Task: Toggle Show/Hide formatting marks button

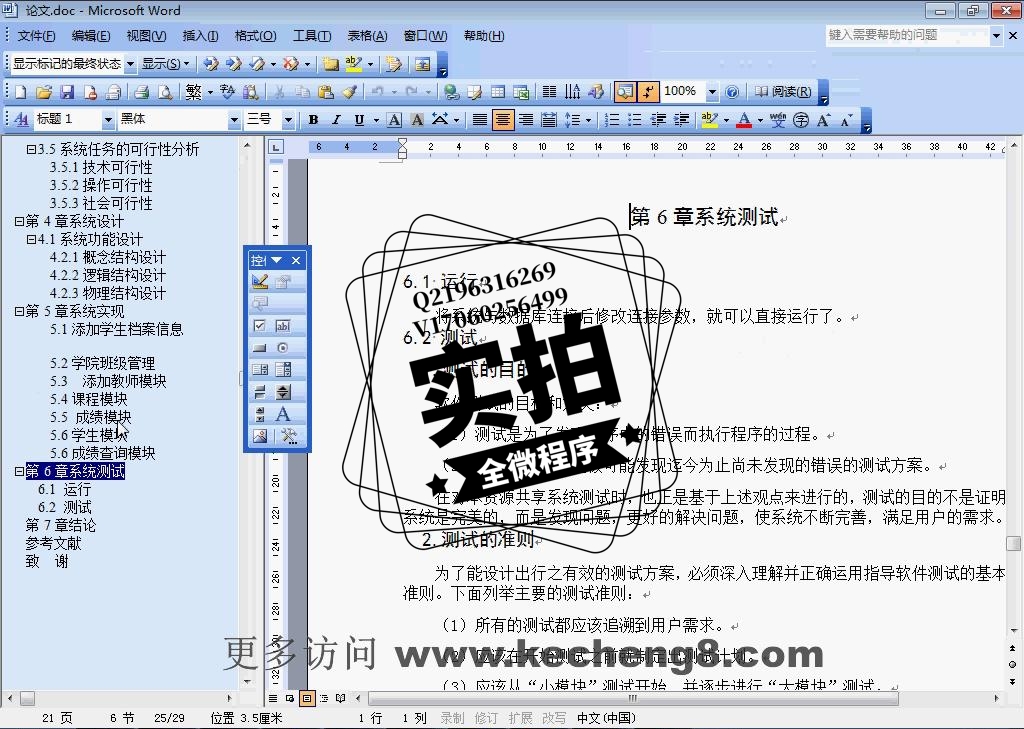Action: [x=648, y=92]
